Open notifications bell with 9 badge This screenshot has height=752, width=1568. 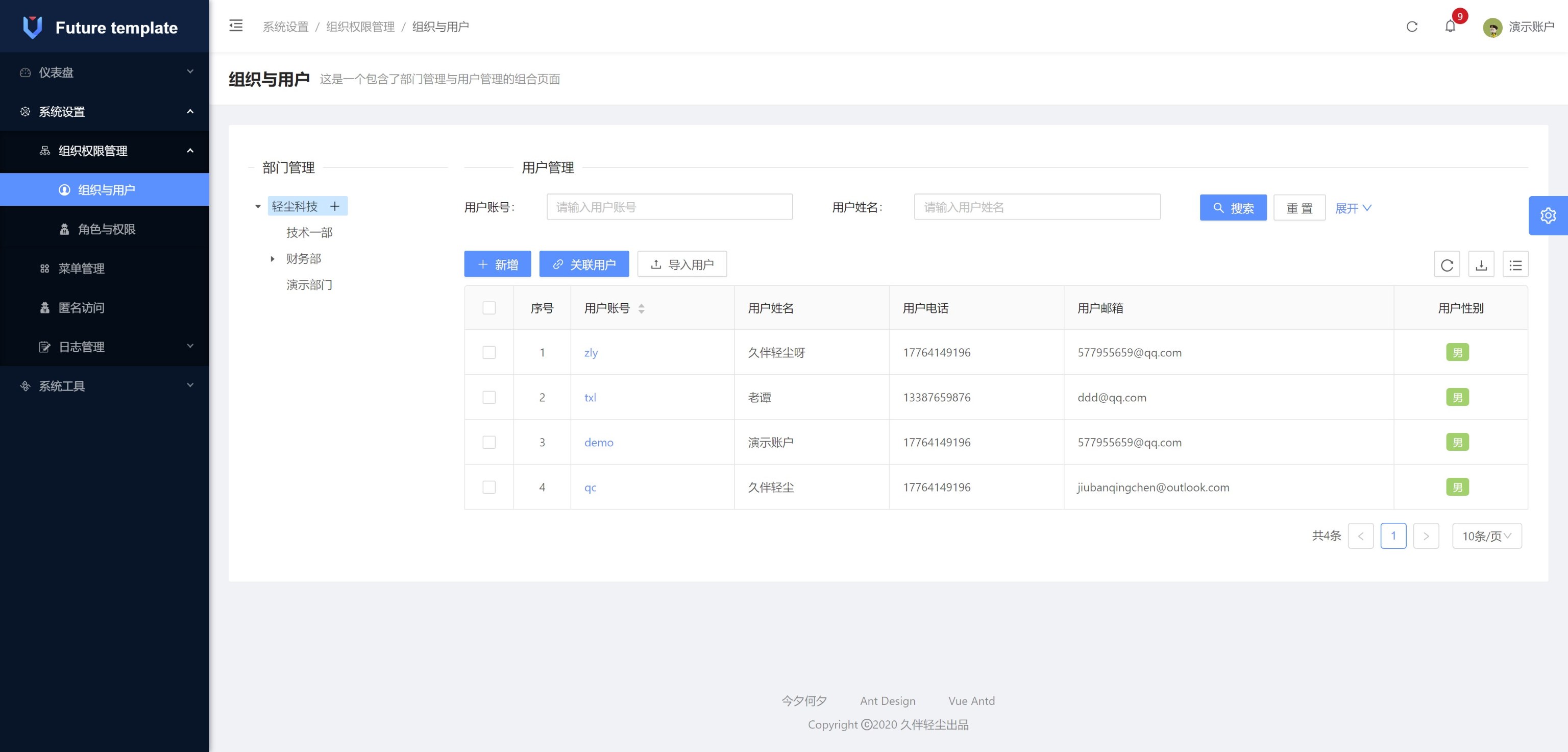pos(1451,26)
